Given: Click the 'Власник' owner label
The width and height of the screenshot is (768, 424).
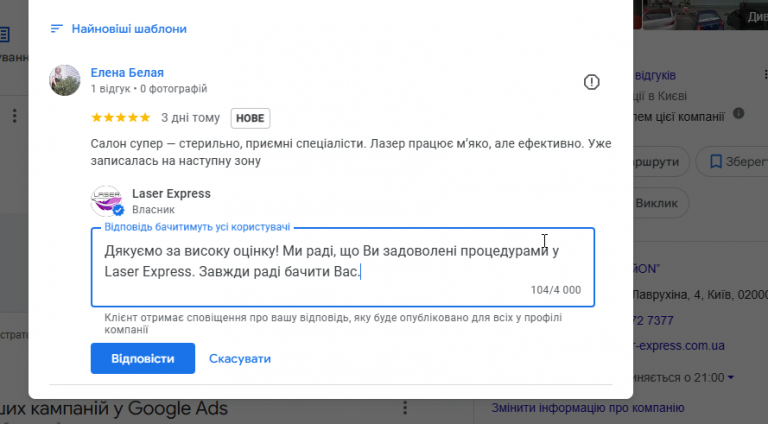Looking at the screenshot, I should pos(153,210).
